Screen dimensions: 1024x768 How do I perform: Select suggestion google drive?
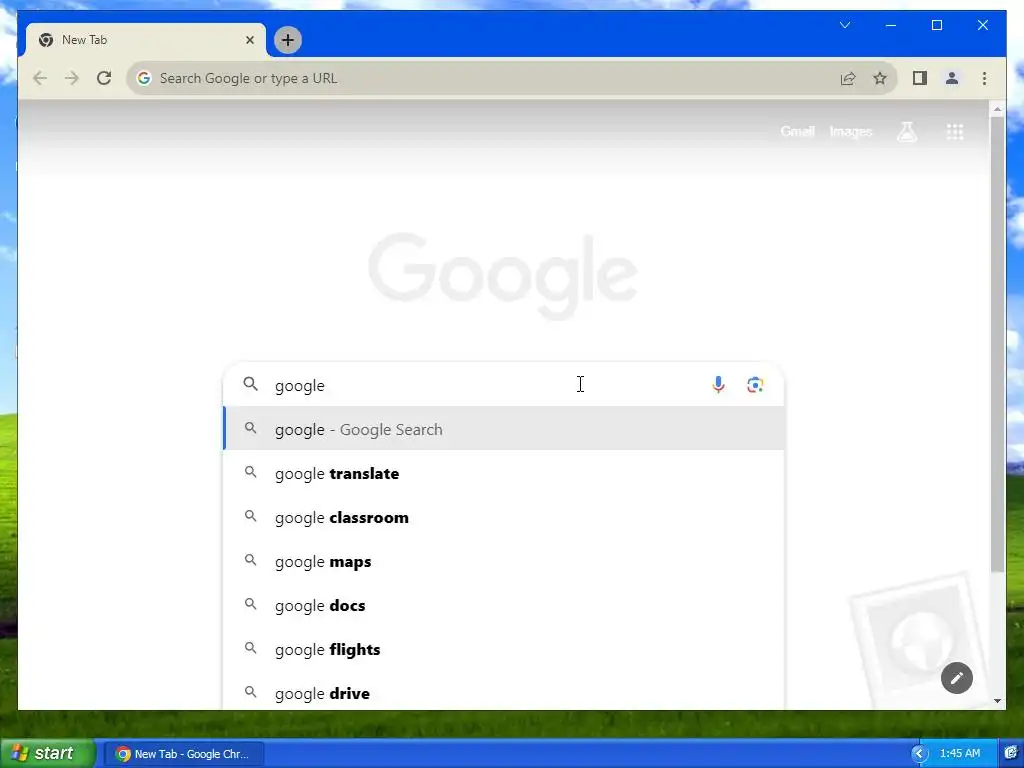point(504,692)
